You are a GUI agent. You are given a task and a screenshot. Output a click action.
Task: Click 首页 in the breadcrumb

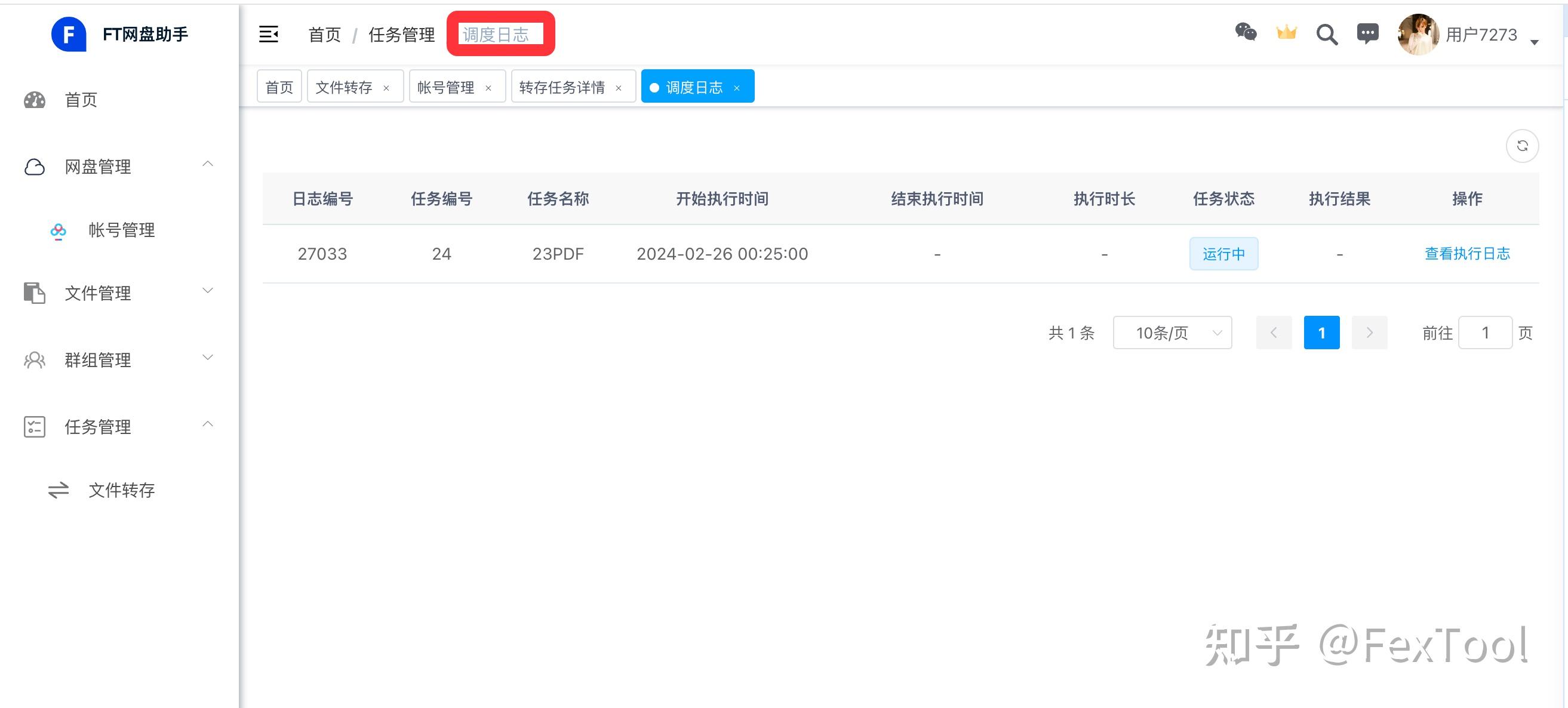(x=325, y=35)
